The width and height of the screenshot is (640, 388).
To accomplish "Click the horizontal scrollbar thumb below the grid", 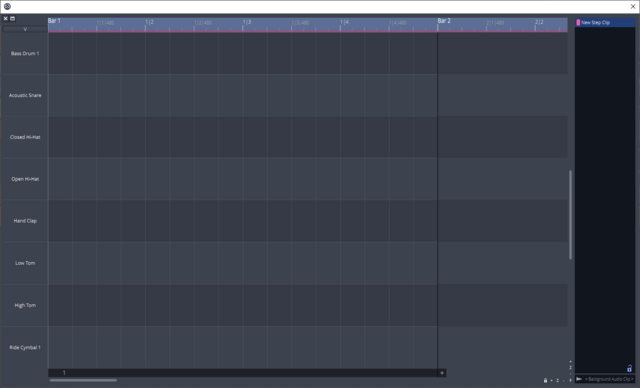I will point(83,380).
